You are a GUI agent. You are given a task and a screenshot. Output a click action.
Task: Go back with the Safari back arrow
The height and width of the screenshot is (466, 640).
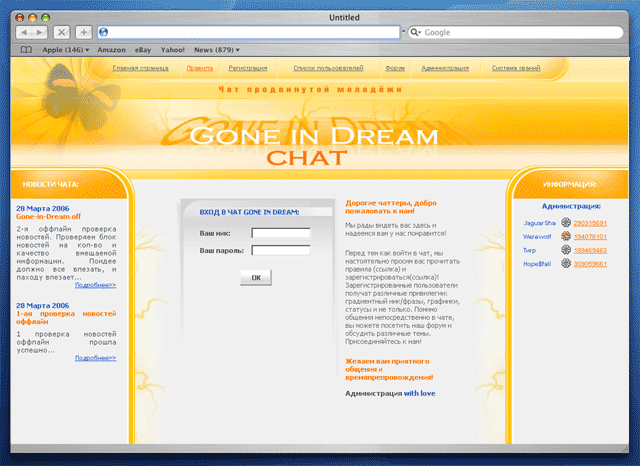pyautogui.click(x=24, y=32)
